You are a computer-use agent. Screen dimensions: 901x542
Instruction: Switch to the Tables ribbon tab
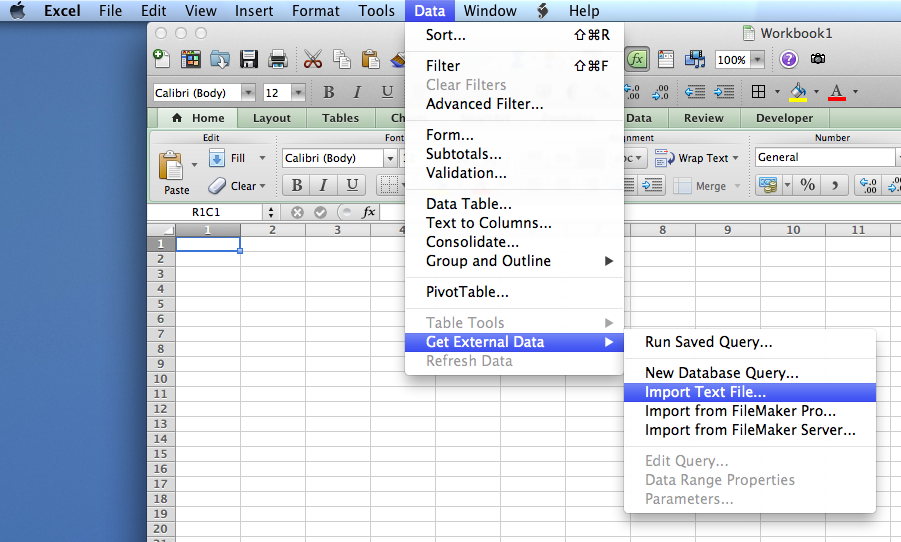(340, 118)
